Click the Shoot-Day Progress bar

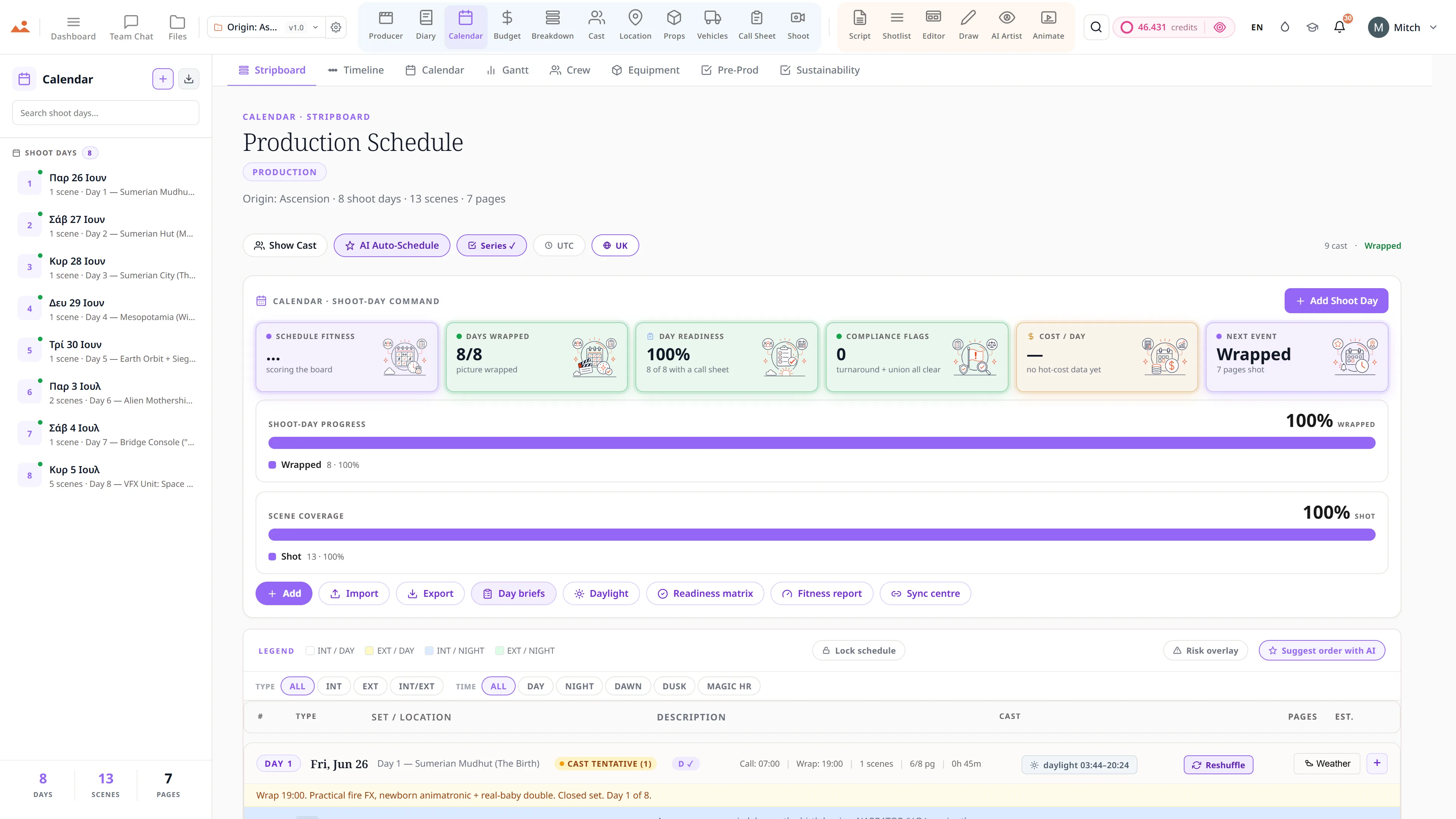click(822, 442)
